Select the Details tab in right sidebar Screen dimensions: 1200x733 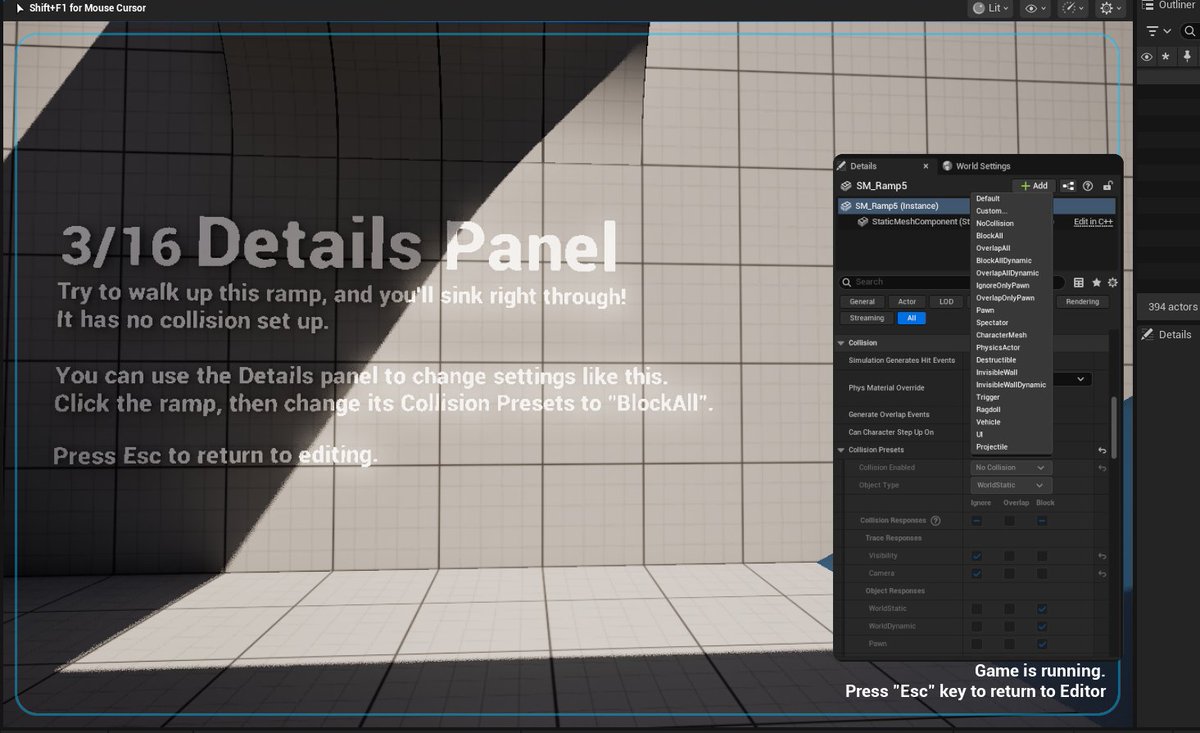click(1167, 334)
